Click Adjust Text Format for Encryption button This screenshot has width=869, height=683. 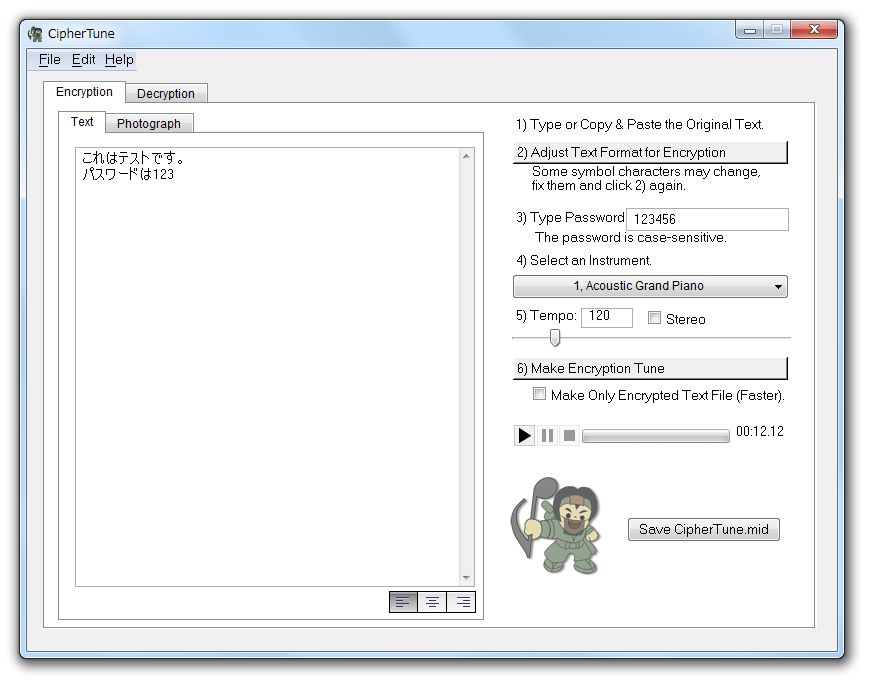pos(650,152)
